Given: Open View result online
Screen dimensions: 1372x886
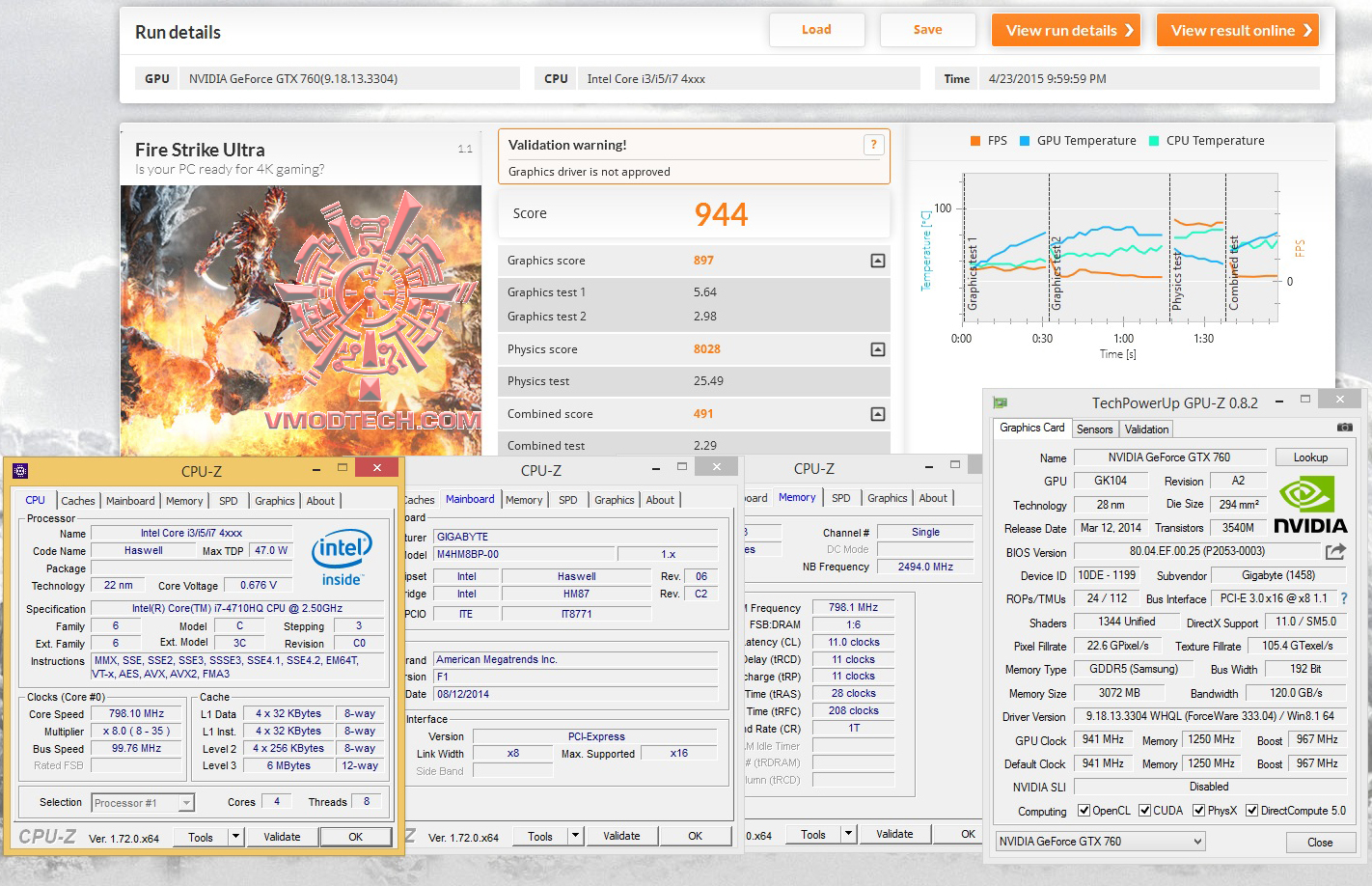Looking at the screenshot, I should [x=1238, y=30].
